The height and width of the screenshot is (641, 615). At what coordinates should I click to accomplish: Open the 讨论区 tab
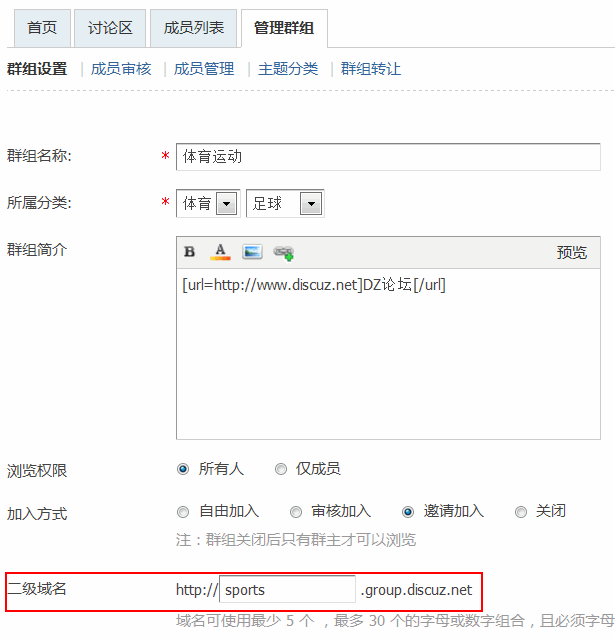point(112,28)
